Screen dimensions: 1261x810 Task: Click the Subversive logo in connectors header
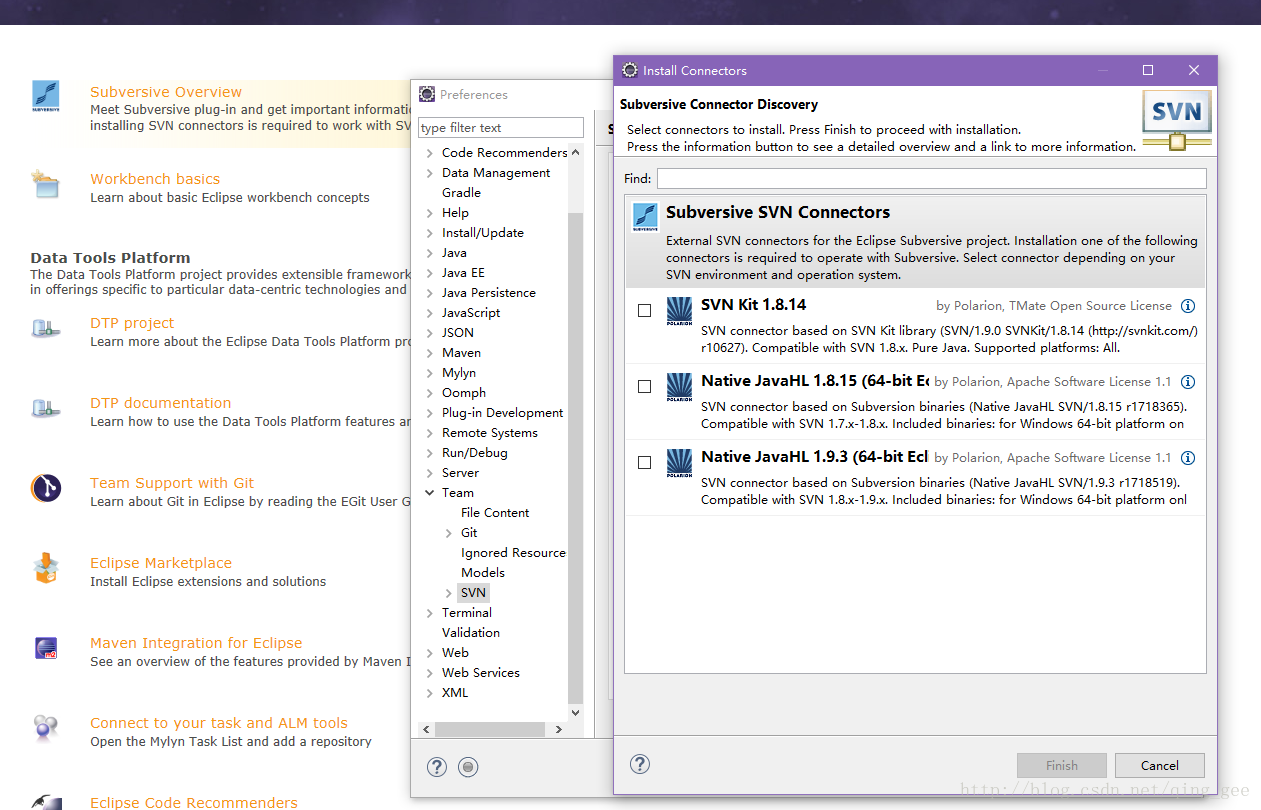645,217
